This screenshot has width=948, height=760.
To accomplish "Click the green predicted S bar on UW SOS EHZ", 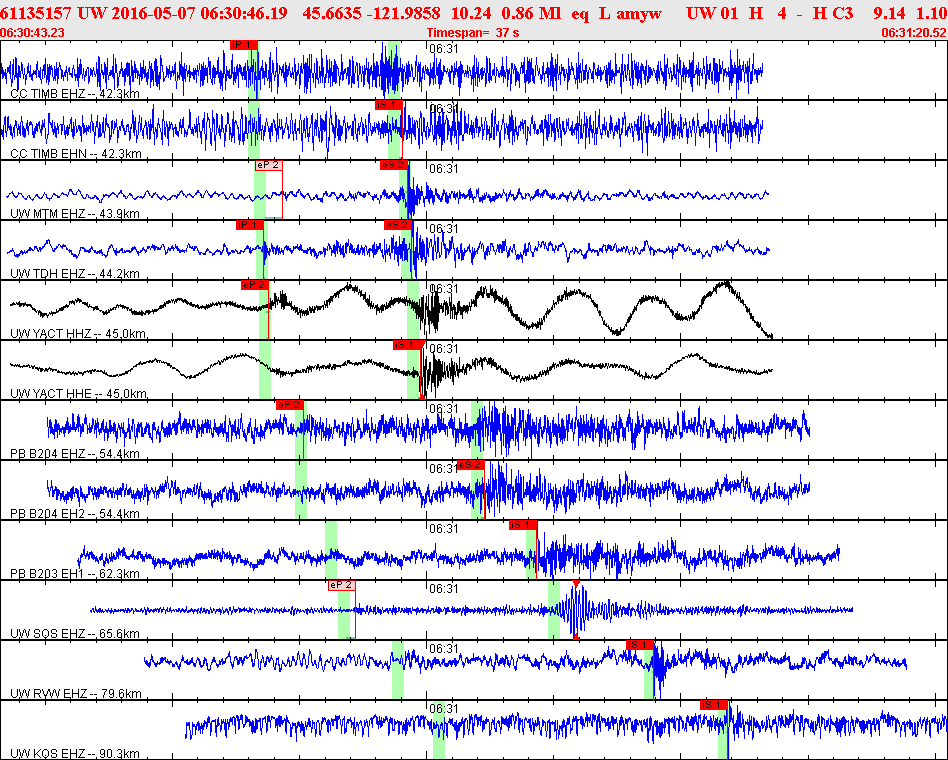I will [554, 610].
